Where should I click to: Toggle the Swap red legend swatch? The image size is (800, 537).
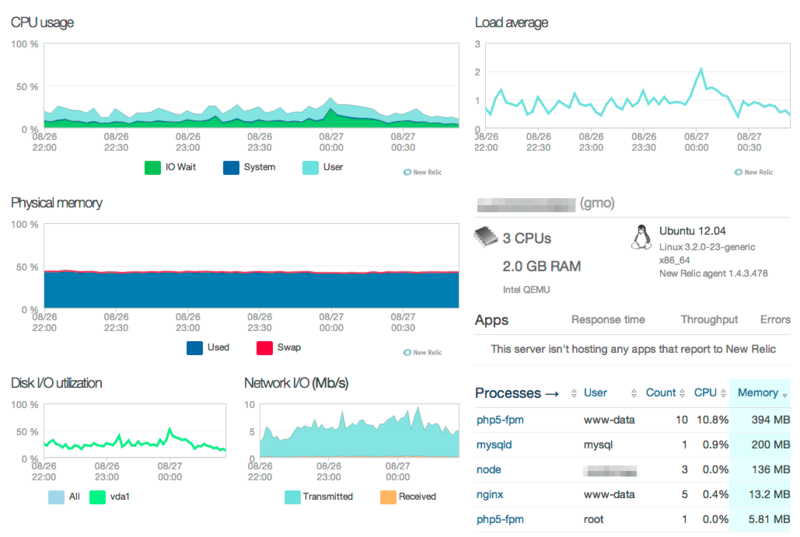(x=264, y=348)
